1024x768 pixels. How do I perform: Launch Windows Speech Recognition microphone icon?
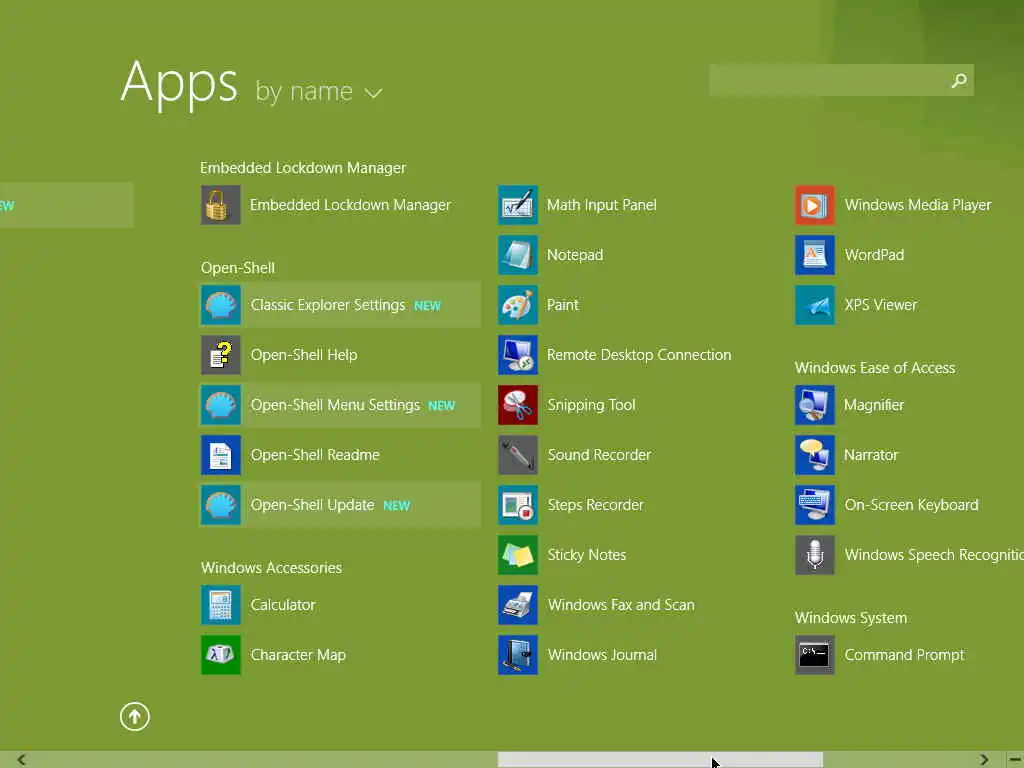click(x=815, y=555)
